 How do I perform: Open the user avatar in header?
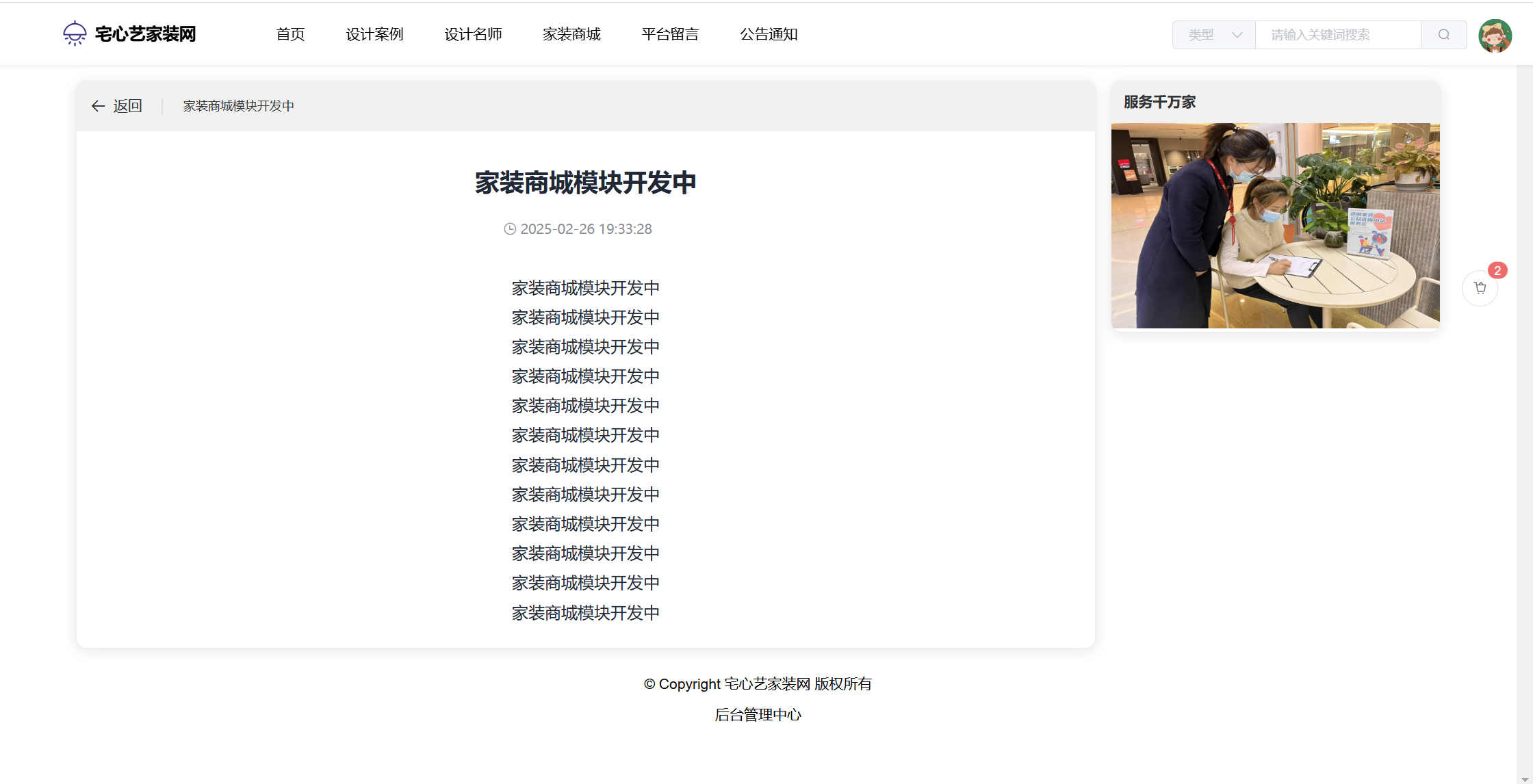tap(1495, 36)
